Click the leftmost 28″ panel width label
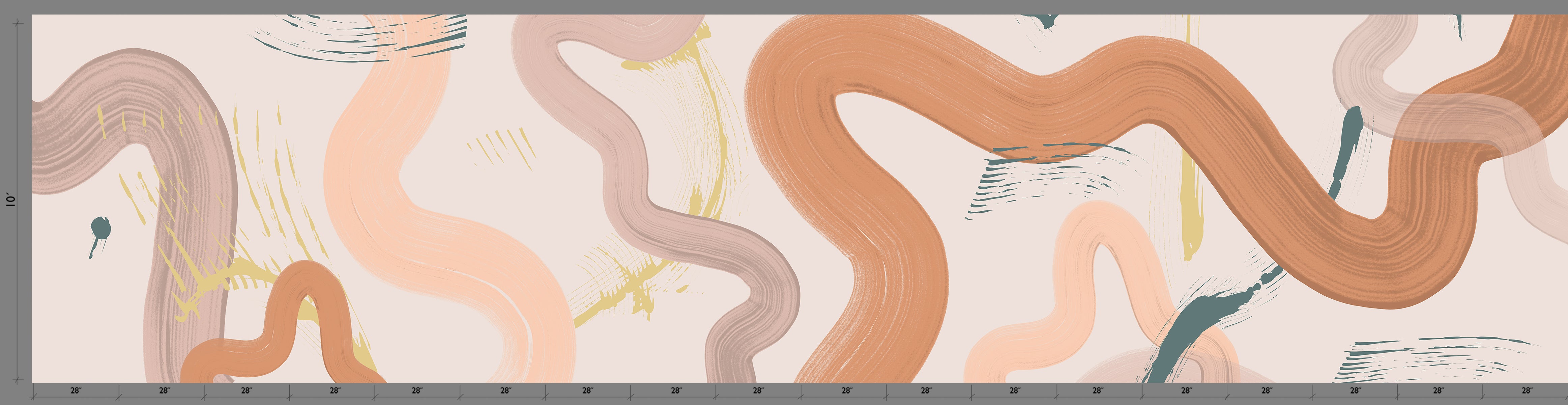The width and height of the screenshot is (1568, 405). [76, 390]
